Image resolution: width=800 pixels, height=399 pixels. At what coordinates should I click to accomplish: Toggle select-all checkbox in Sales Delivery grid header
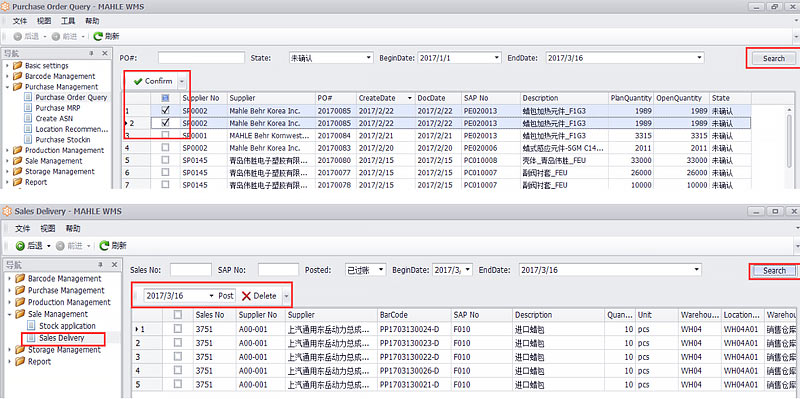[178, 315]
